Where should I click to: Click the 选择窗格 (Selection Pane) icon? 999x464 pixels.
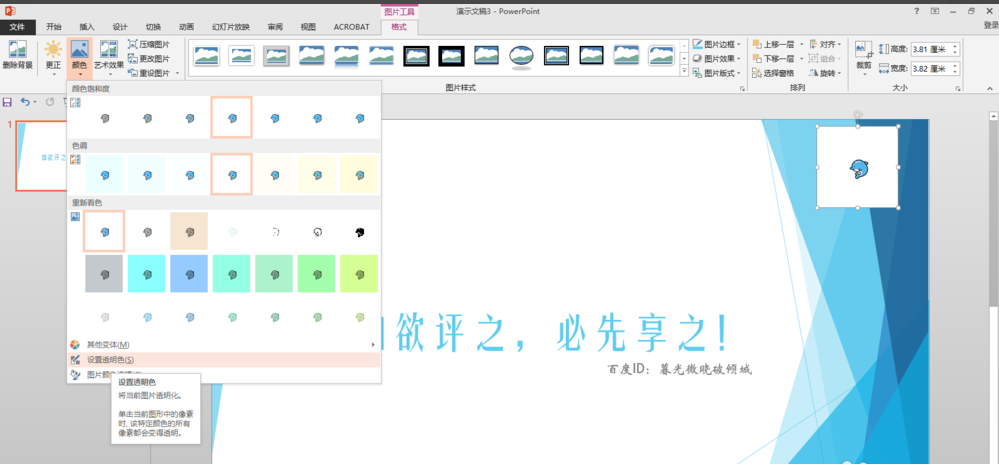[x=756, y=73]
